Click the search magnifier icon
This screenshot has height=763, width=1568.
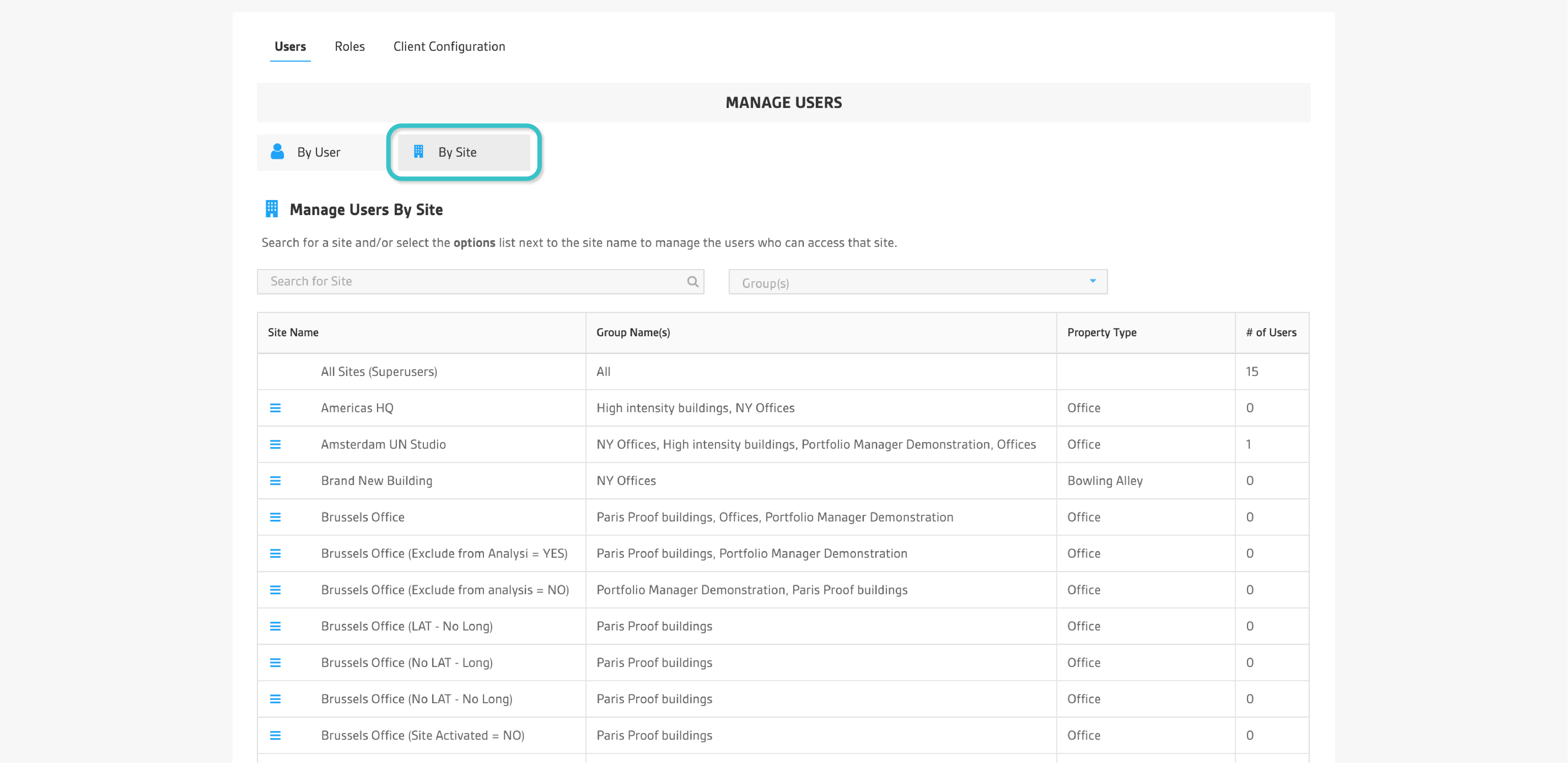point(693,281)
